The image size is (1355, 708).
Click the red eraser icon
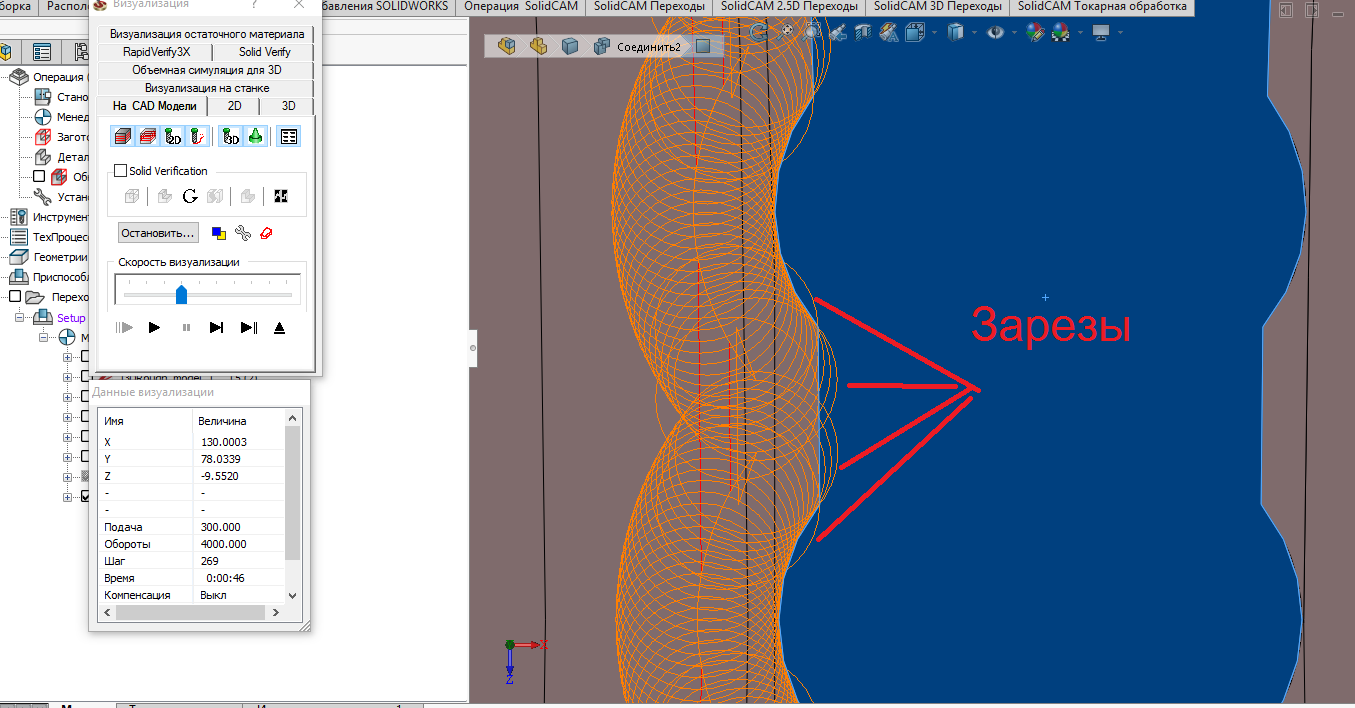coord(266,233)
